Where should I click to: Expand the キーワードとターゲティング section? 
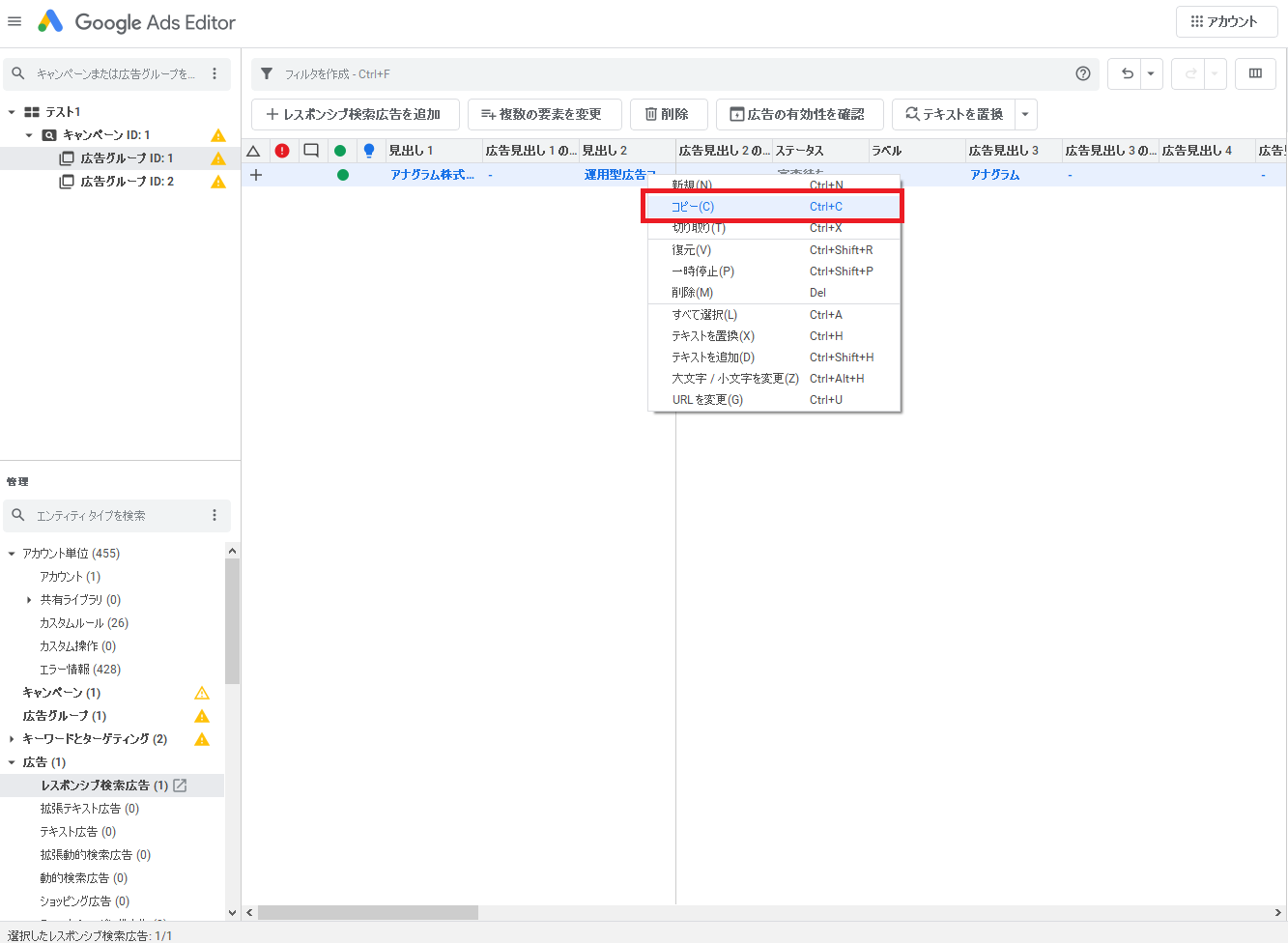pyautogui.click(x=12, y=739)
